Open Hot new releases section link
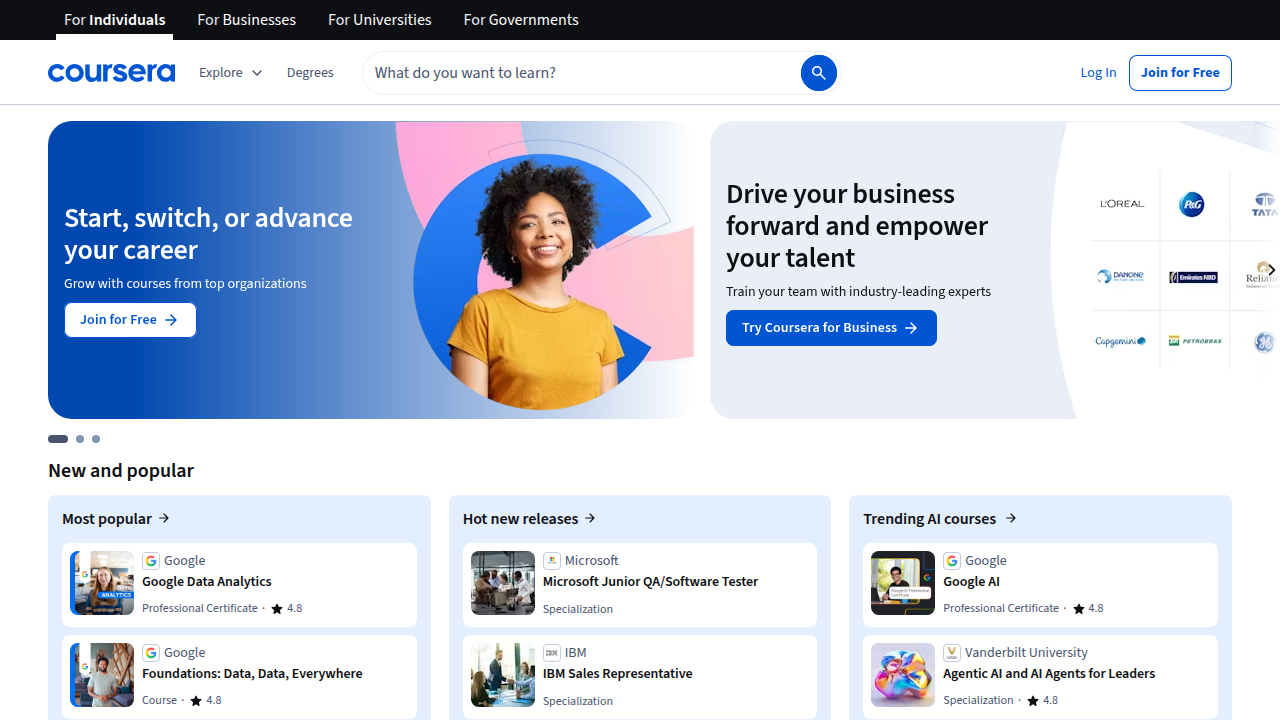 pos(529,518)
